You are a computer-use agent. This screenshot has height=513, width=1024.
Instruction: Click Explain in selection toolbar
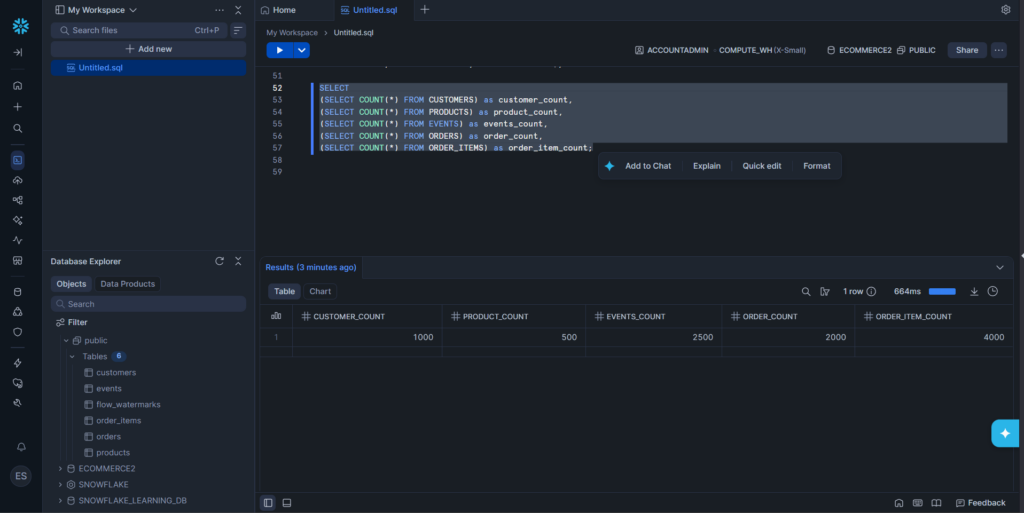coord(707,166)
